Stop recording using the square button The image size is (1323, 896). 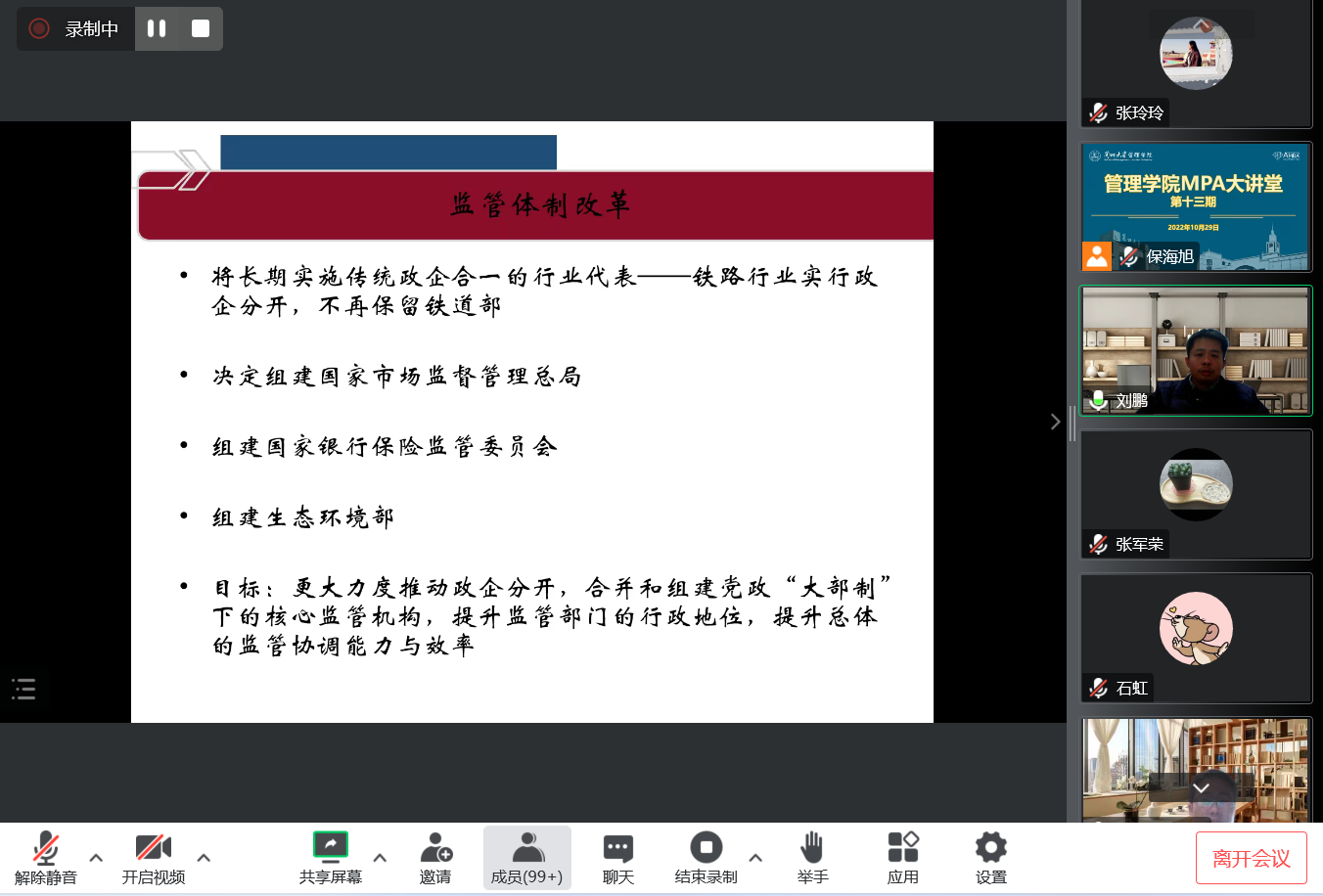201,28
